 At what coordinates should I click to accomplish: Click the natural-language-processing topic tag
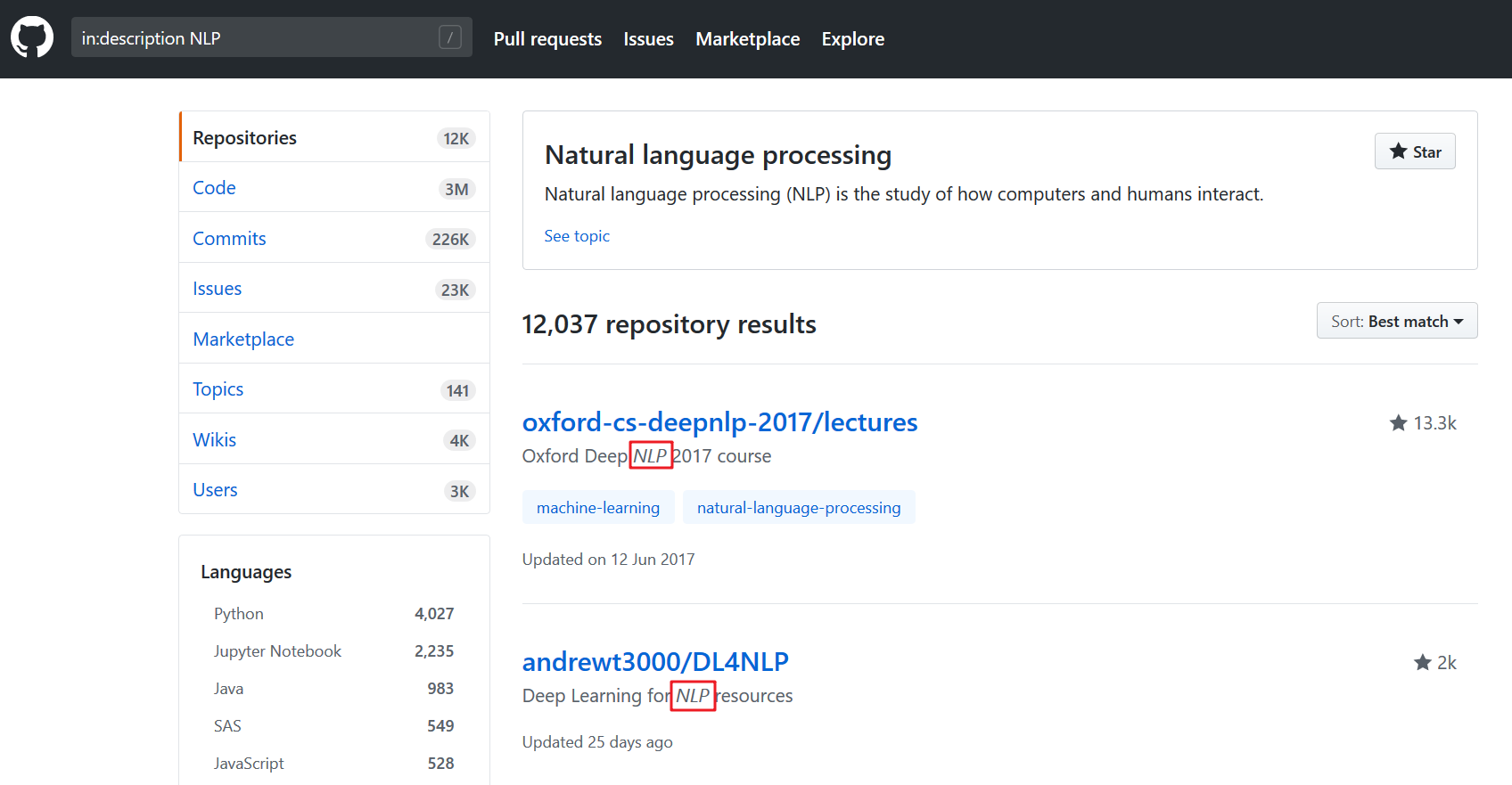[x=799, y=508]
